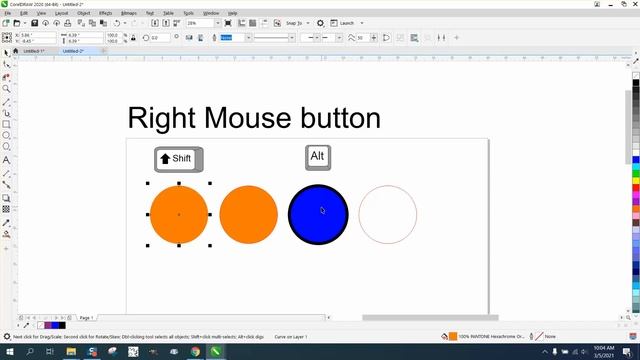Select the Text tool (A)
Viewport: 640px width, 360px height.
click(6, 160)
